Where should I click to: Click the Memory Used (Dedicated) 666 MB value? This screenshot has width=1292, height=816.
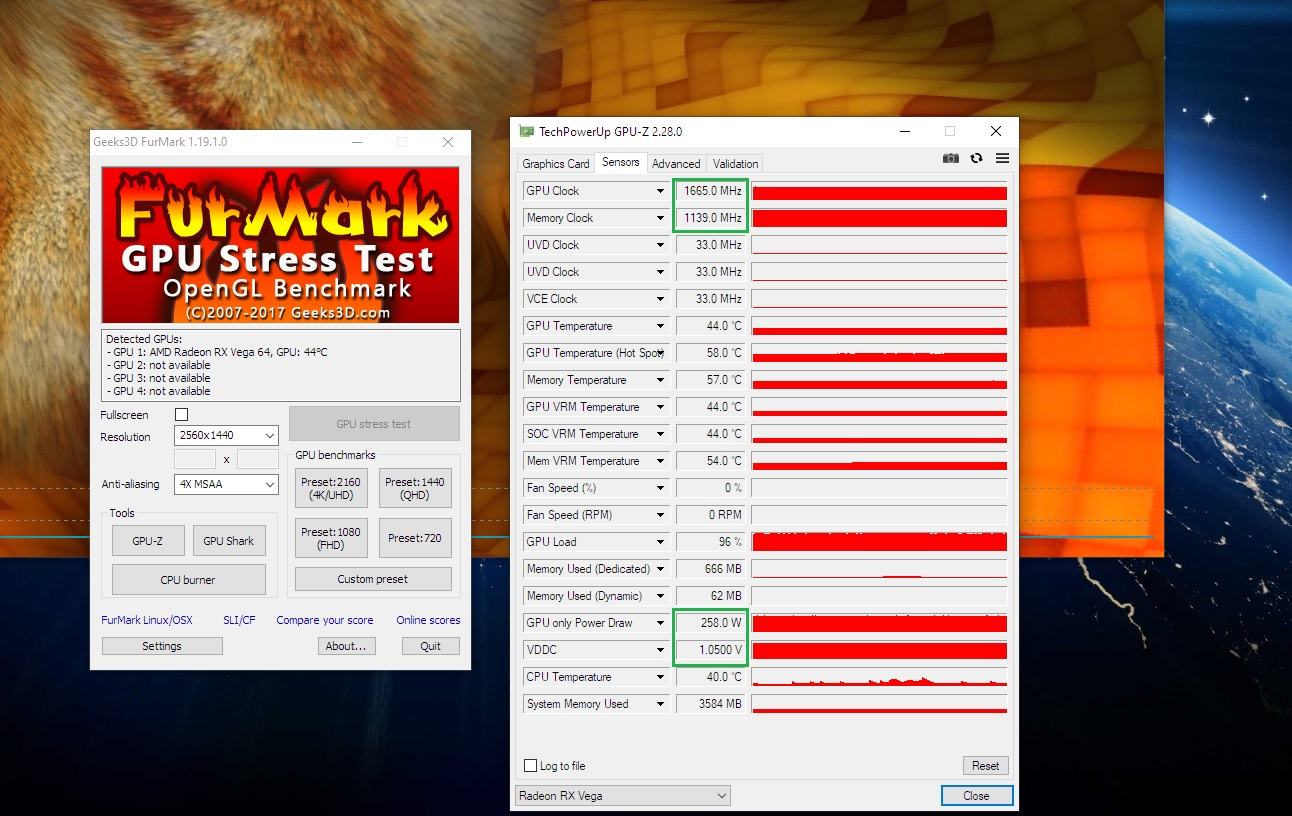coord(711,569)
